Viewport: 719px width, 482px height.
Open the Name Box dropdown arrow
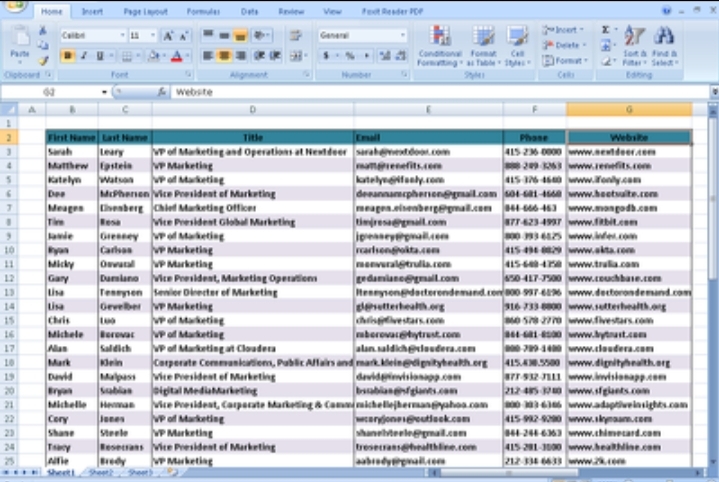pos(104,92)
